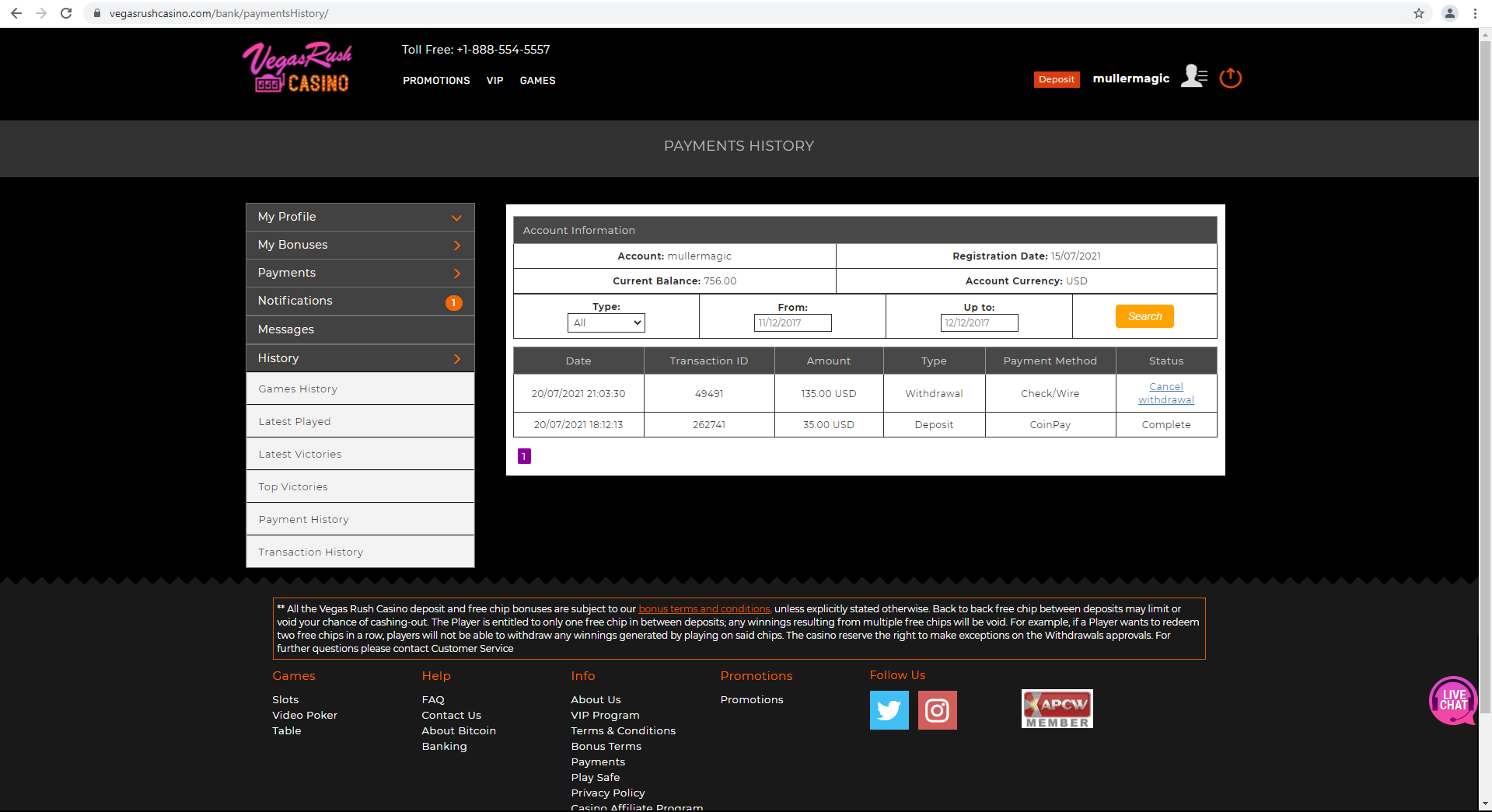Bookmark page with the star icon
The width and height of the screenshot is (1492, 812).
[1419, 13]
